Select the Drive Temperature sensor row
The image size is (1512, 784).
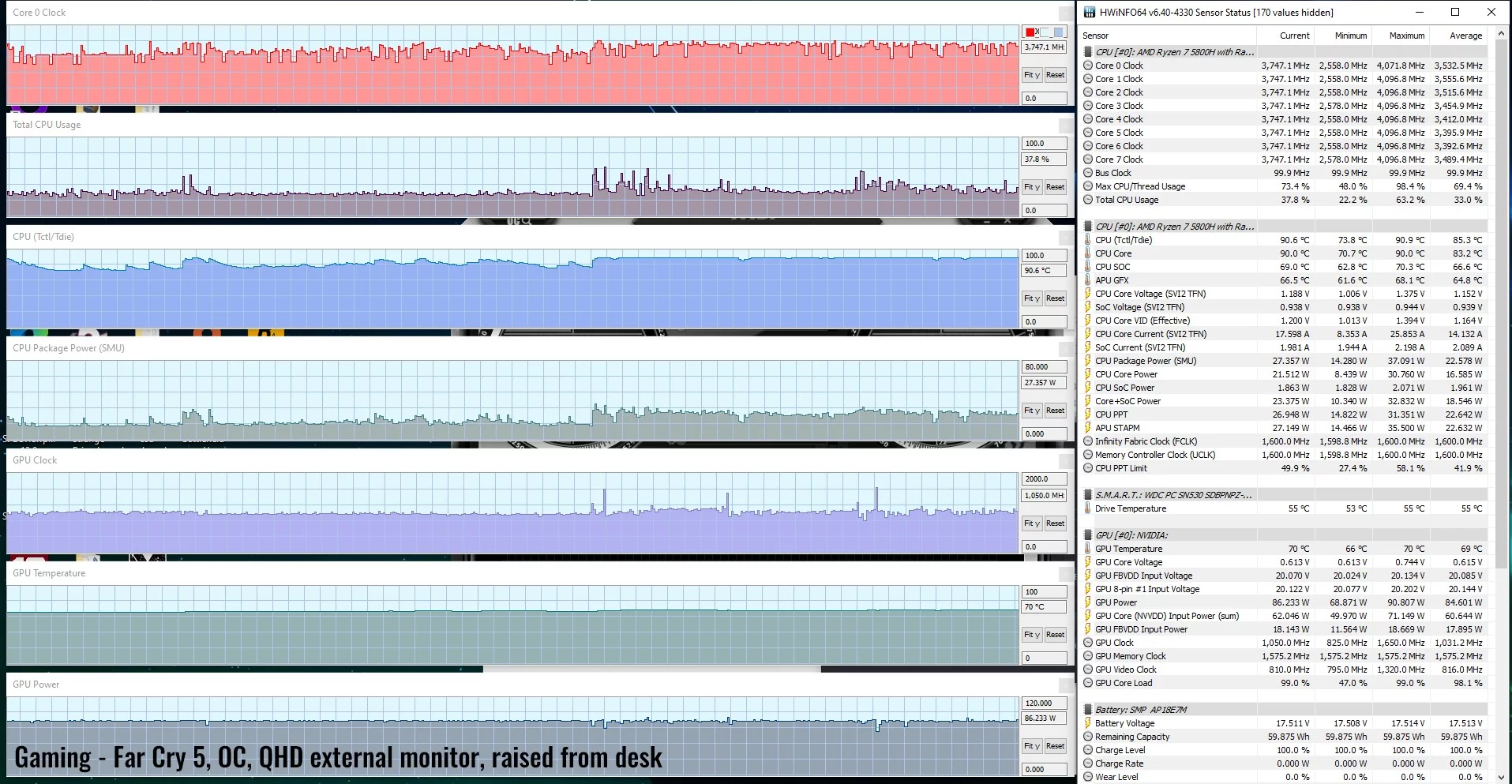tap(1130, 508)
